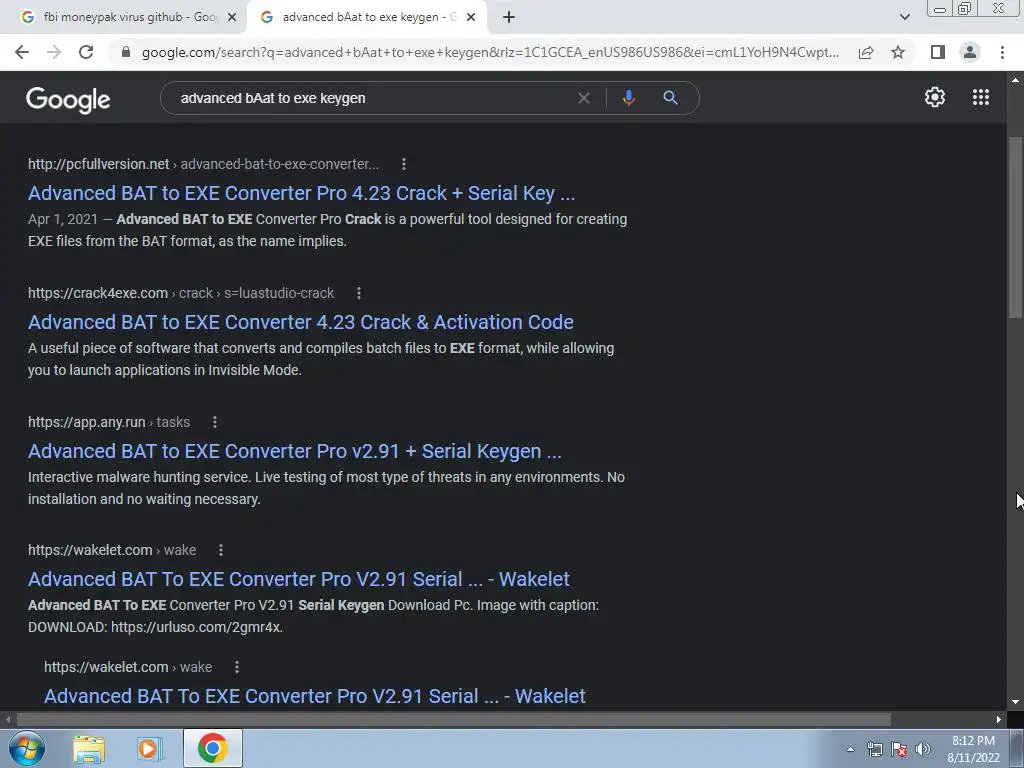The image size is (1024, 768).
Task: Open the network tray icon
Action: click(x=874, y=749)
